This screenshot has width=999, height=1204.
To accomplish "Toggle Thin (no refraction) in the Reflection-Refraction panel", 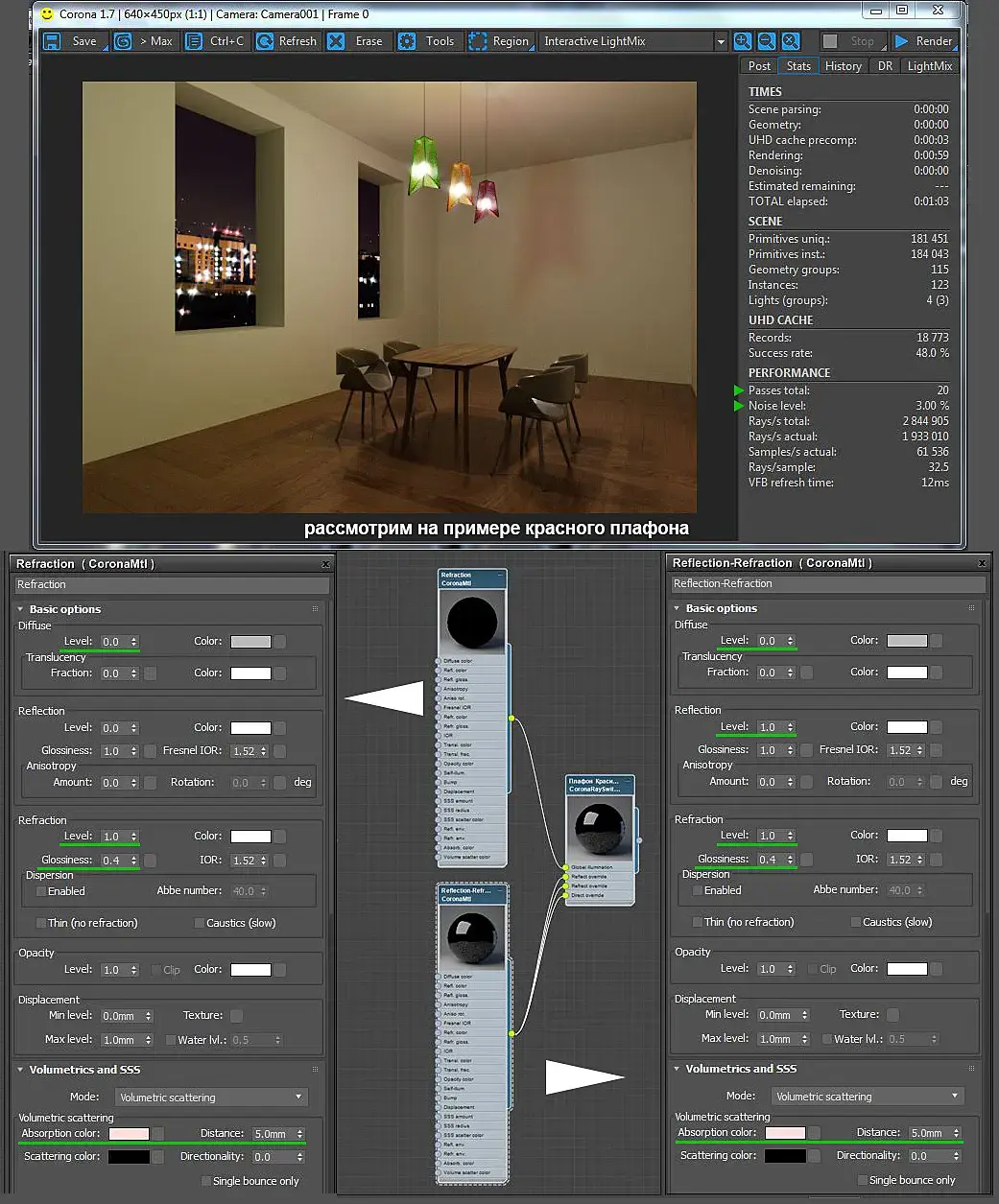I will [698, 923].
